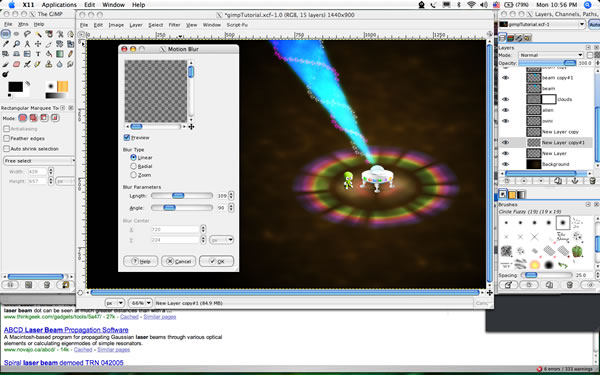Image resolution: width=600 pixels, height=375 pixels.
Task: Open the Free select dropdown in tool options
Action: pos(39,161)
